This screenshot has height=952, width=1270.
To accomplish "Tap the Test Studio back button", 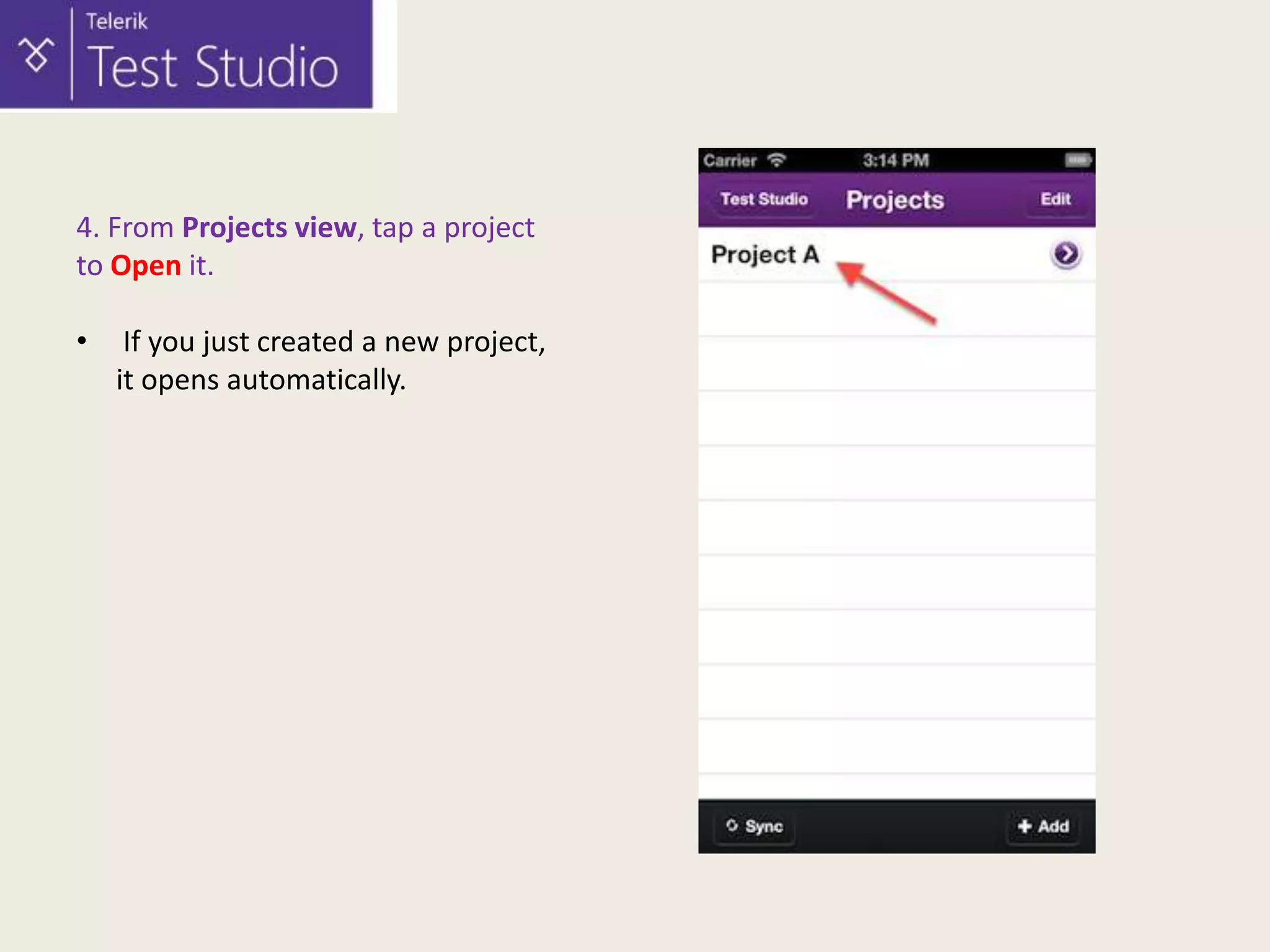I will click(763, 200).
